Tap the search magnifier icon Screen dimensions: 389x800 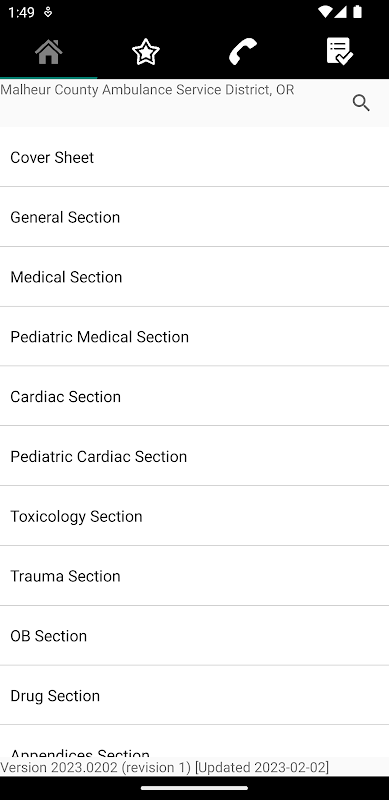361,103
